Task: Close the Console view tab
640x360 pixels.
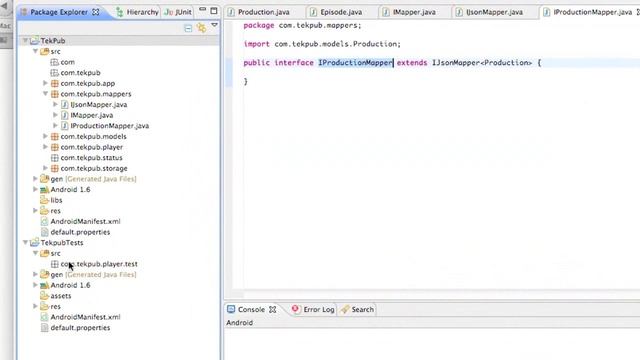Action: point(273,309)
